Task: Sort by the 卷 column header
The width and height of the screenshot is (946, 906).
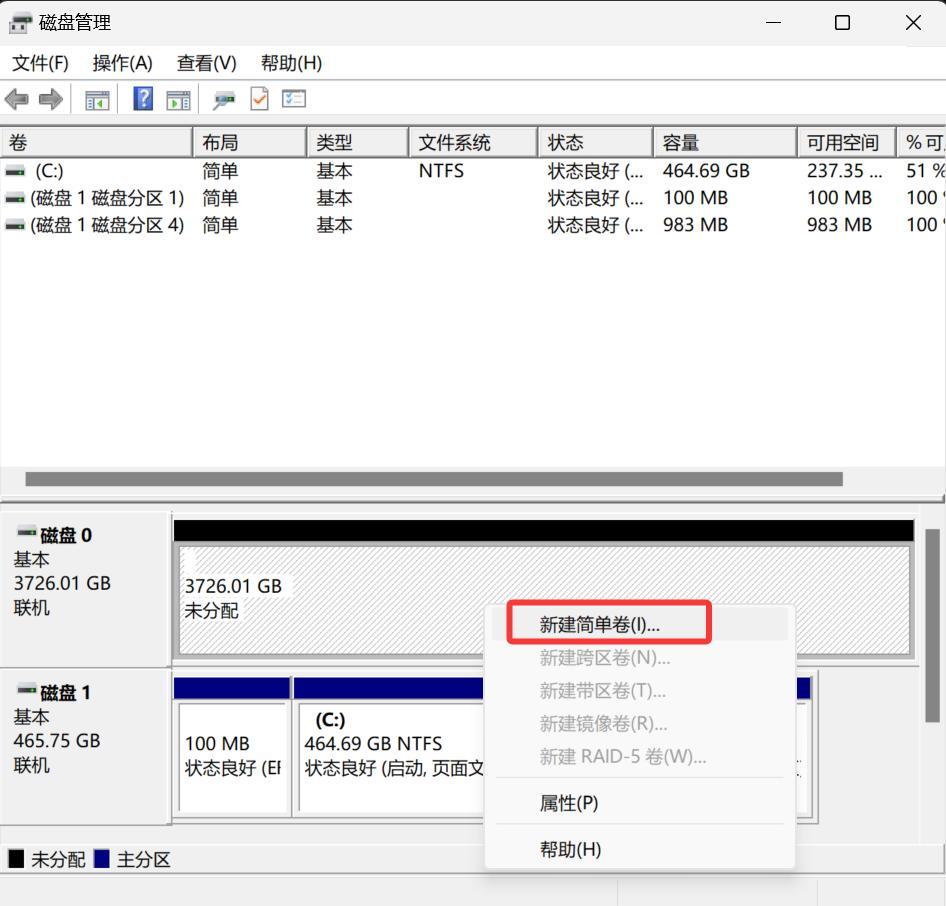Action: point(97,143)
